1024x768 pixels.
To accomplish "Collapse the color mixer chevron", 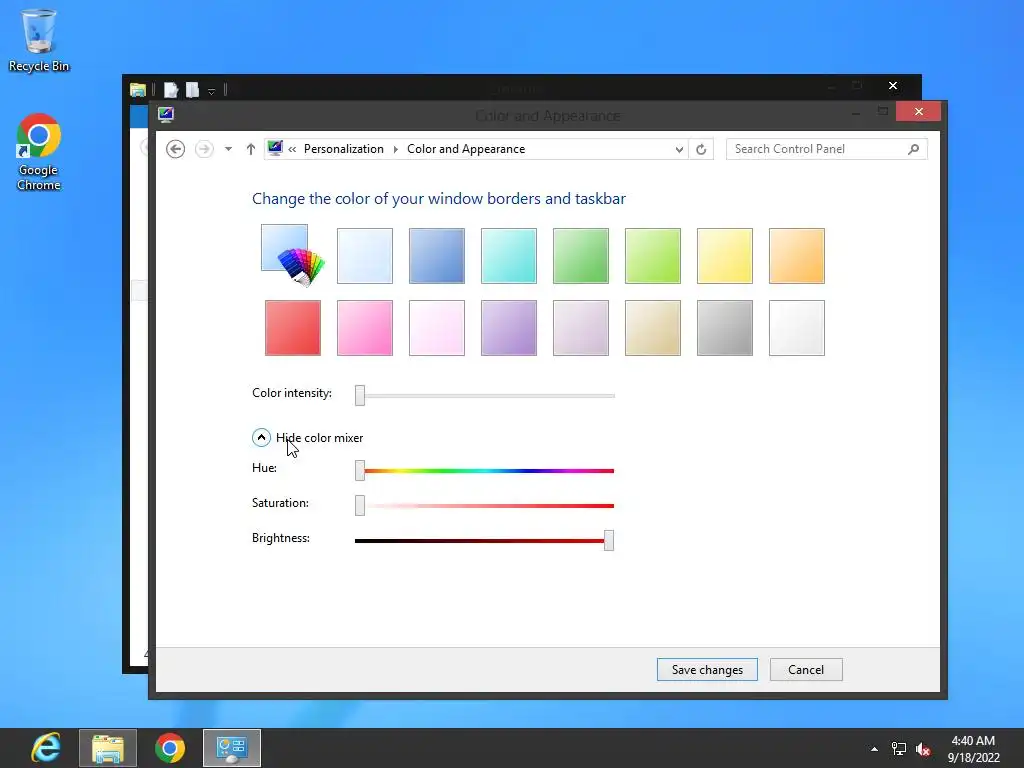I will [261, 438].
